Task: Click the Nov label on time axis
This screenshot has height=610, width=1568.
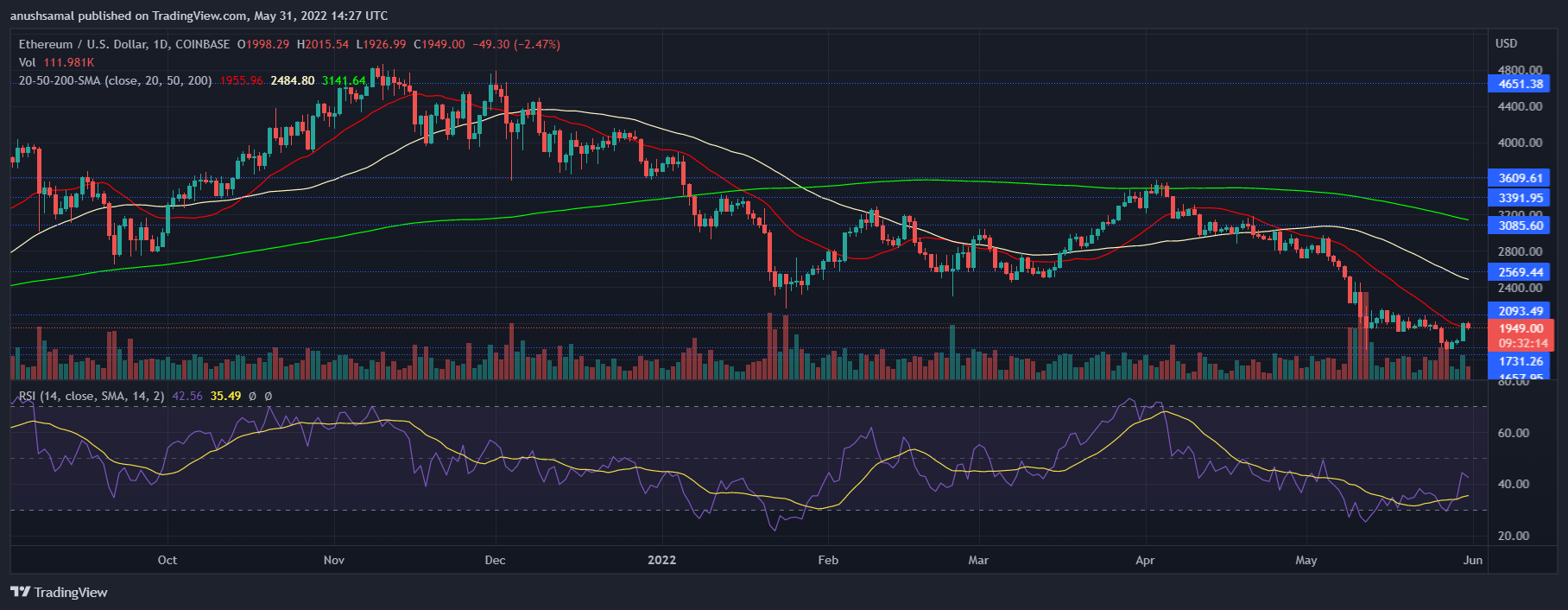Action: [x=334, y=560]
